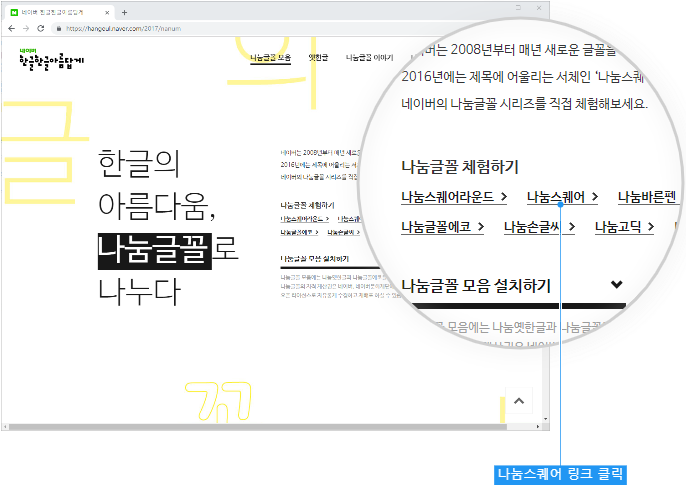Click the small 나눔손글씨 link left of the magnifier
This screenshot has height=485, width=686.
point(343,232)
